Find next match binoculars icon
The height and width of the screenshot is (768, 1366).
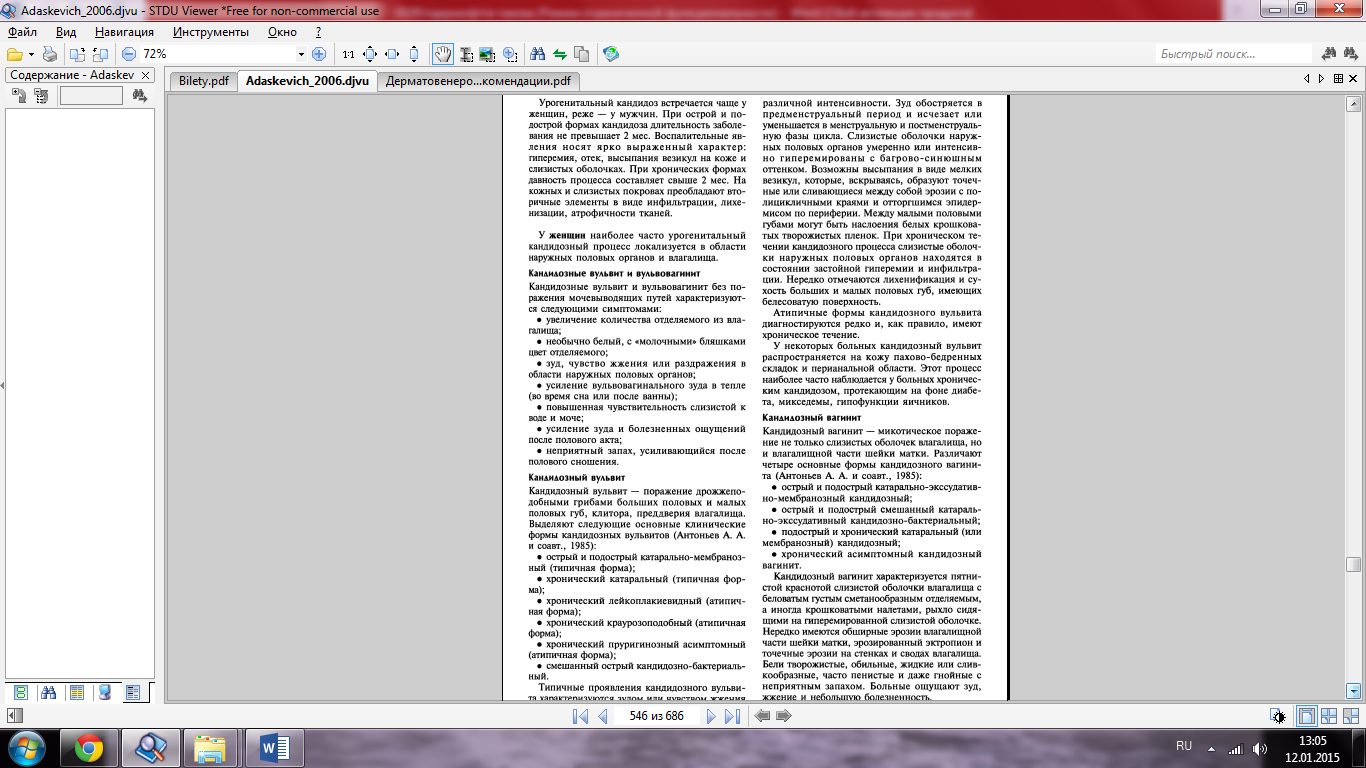tap(1352, 54)
